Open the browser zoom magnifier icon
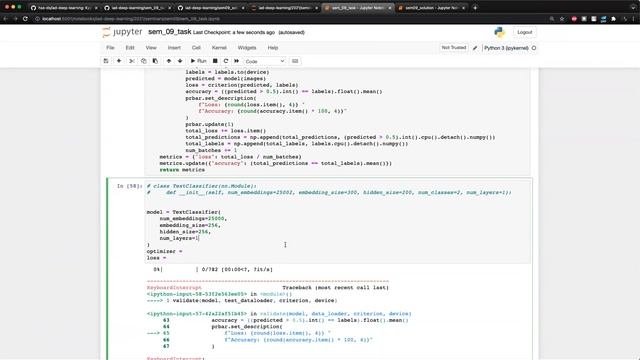The width and height of the screenshot is (640, 360). (552, 19)
